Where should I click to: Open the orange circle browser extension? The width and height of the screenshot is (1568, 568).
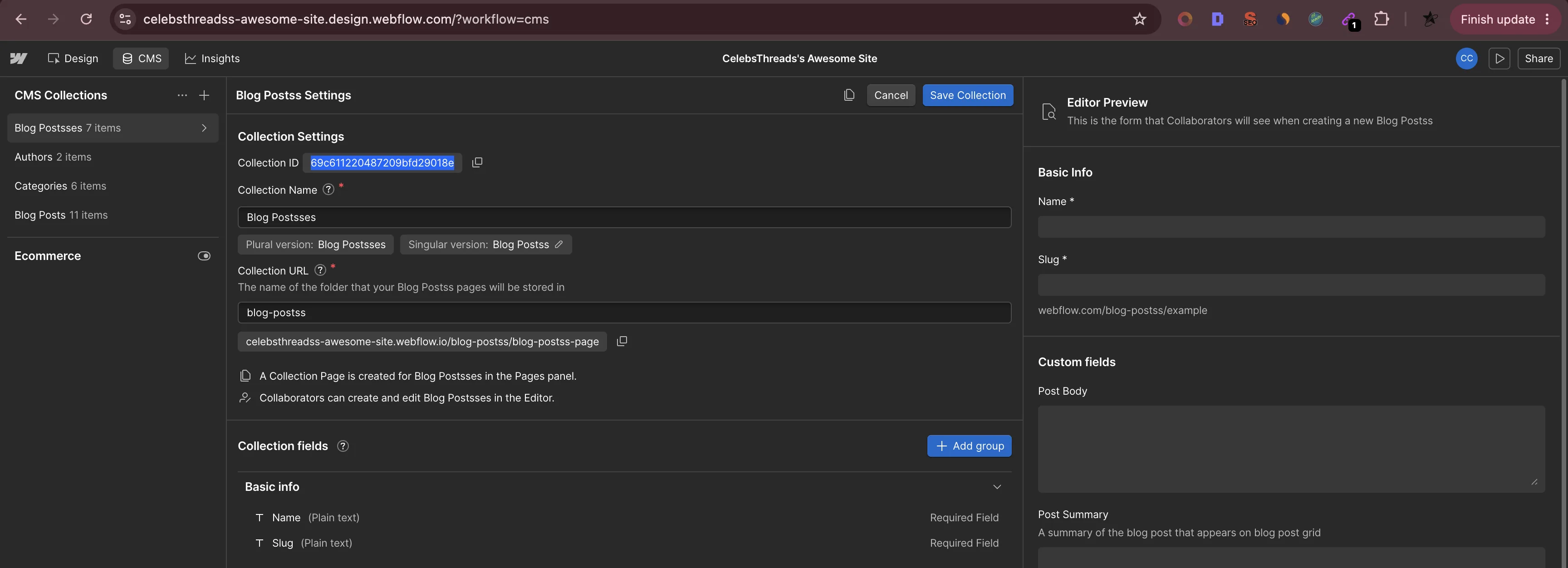coord(1185,19)
